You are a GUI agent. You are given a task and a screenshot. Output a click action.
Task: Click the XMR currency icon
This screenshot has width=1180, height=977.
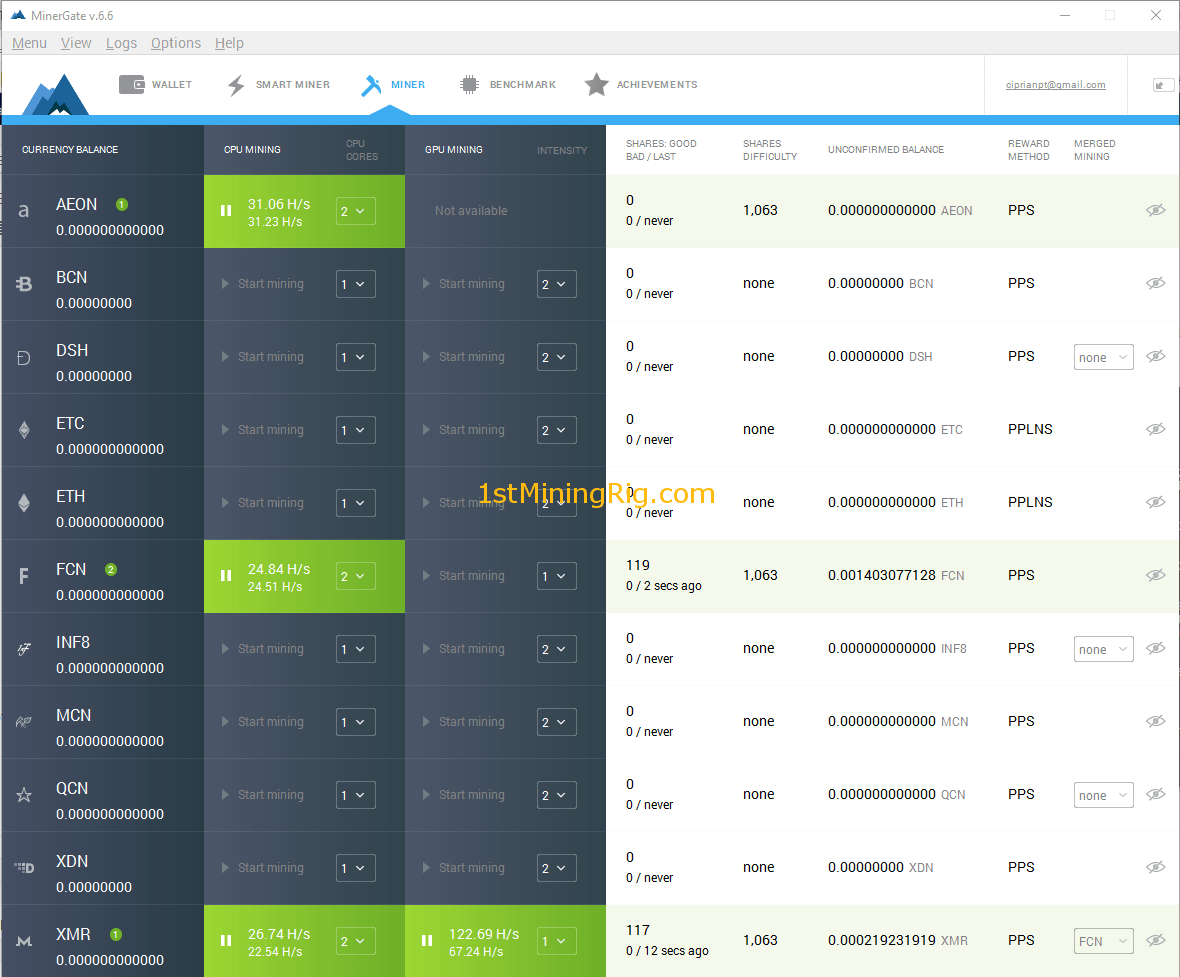pyautogui.click(x=24, y=941)
